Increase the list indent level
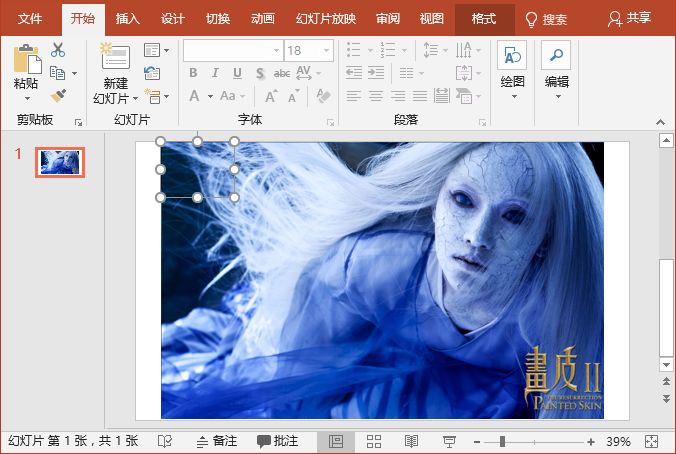676x454 pixels. pos(376,73)
